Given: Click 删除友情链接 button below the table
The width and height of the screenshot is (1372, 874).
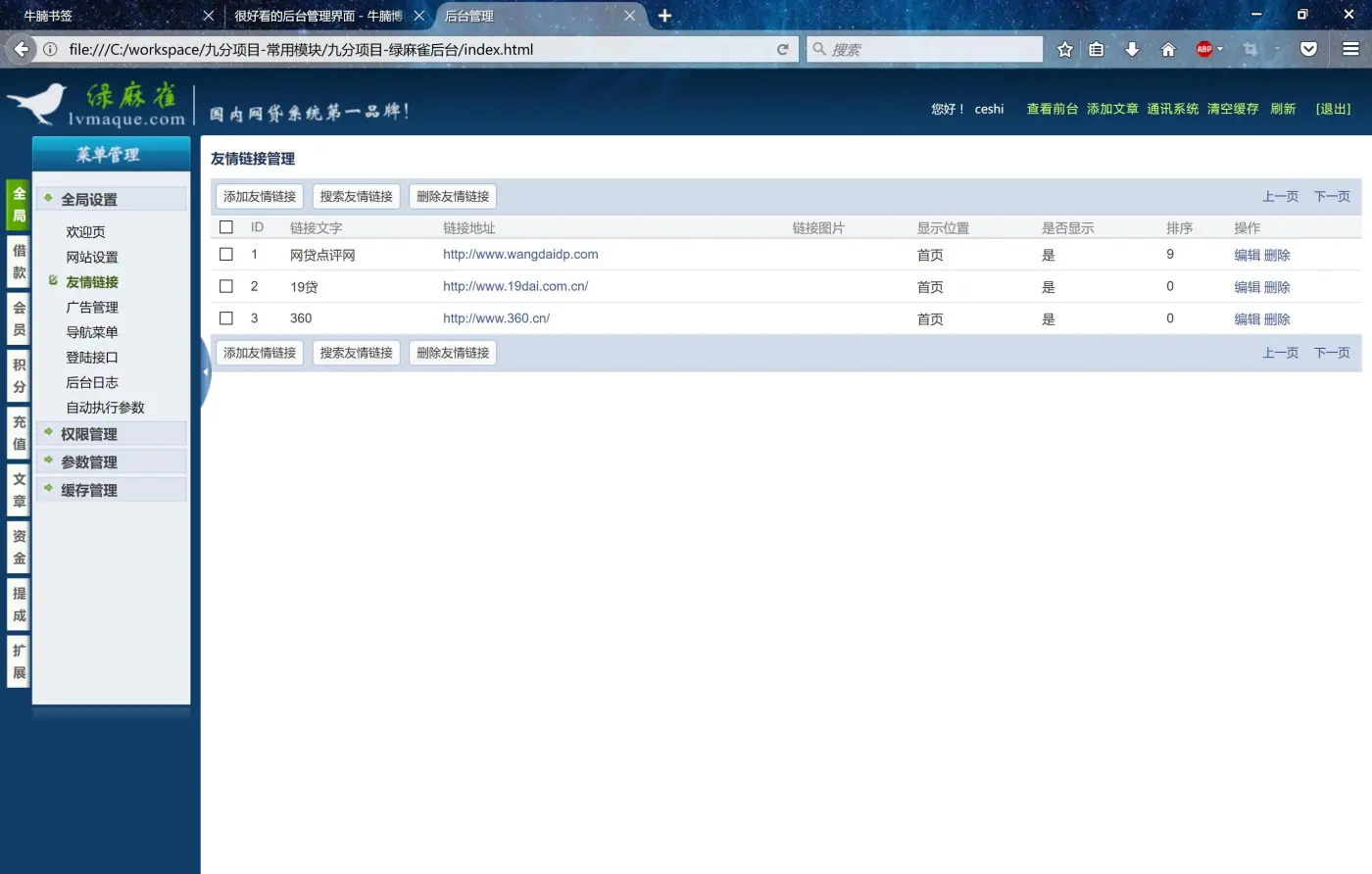Looking at the screenshot, I should (453, 353).
